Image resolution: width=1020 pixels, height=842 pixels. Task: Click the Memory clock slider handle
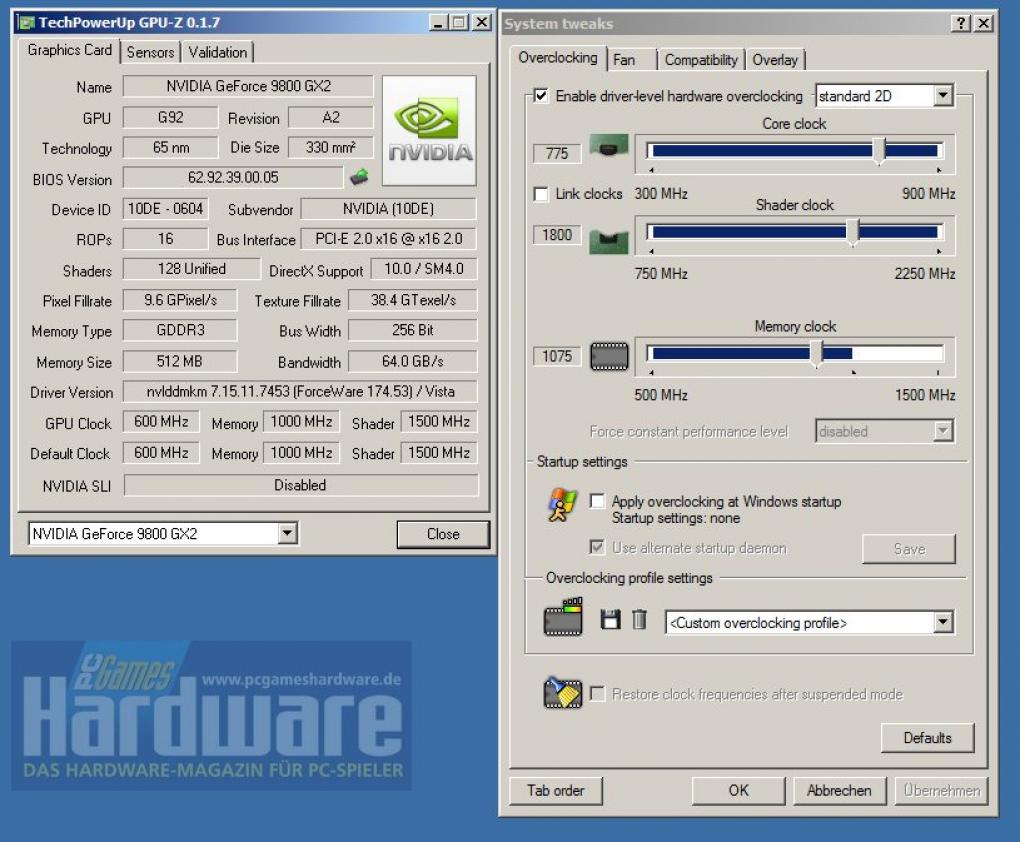[x=816, y=354]
